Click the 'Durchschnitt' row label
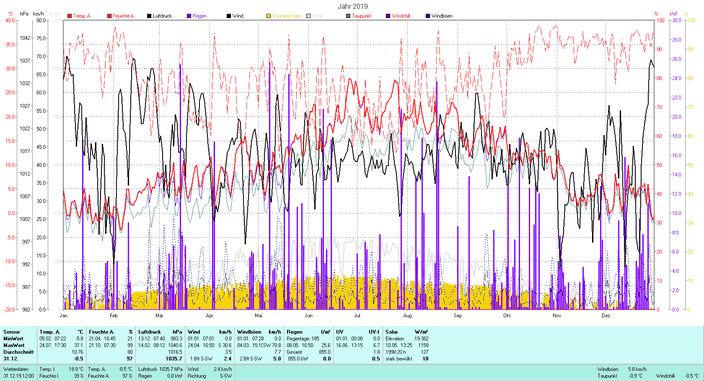Image resolution: width=704 pixels, height=381 pixels. (18, 352)
